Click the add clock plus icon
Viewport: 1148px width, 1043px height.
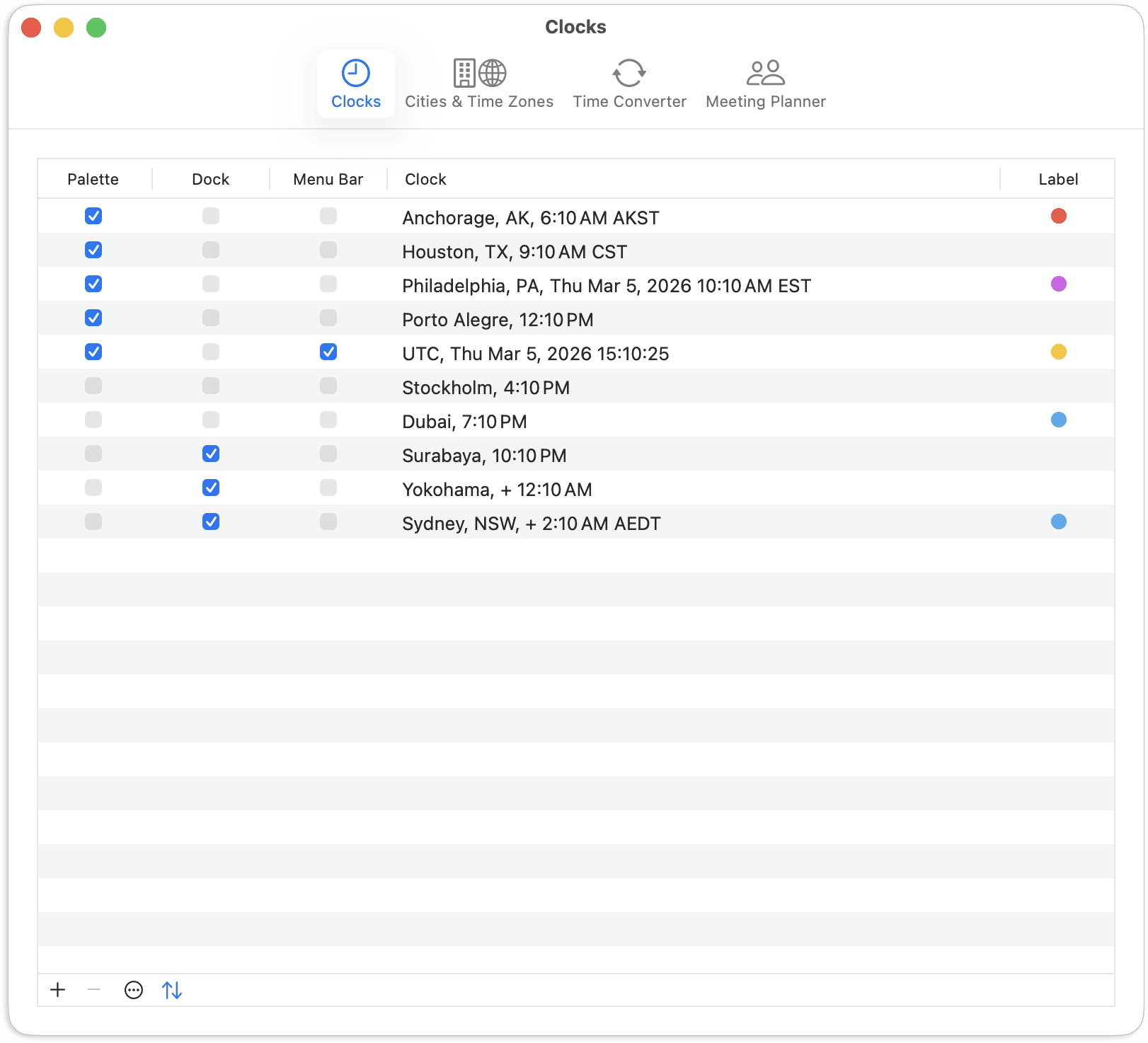pos(58,990)
